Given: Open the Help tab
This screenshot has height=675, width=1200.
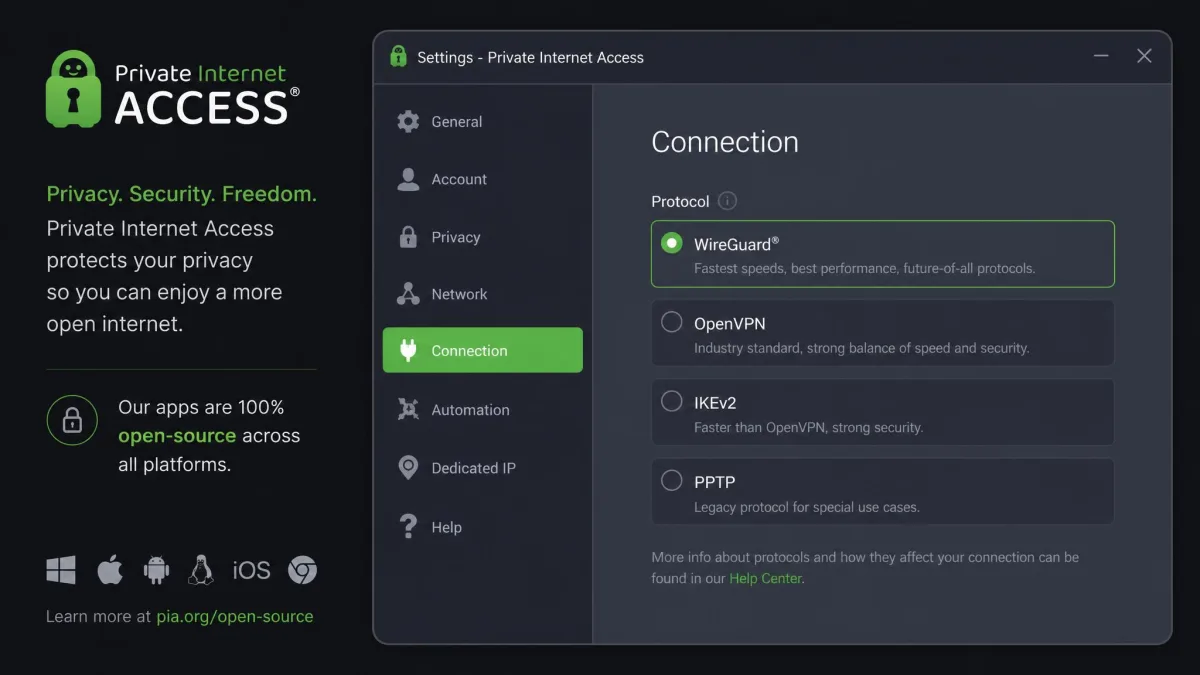Looking at the screenshot, I should pyautogui.click(x=482, y=527).
